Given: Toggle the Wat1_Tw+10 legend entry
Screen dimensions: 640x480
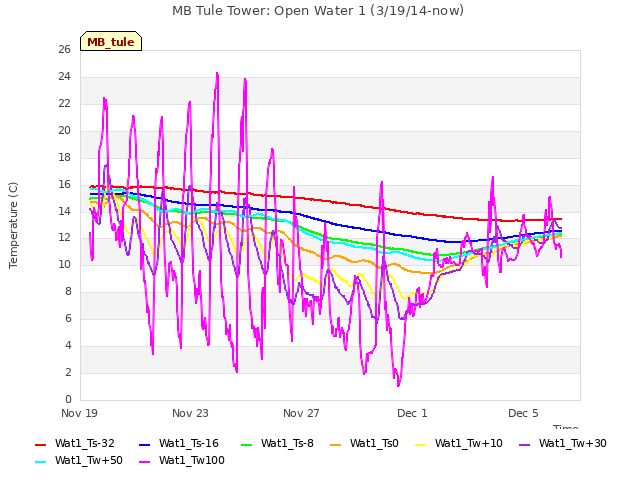Looking at the screenshot, I should click(x=459, y=444).
